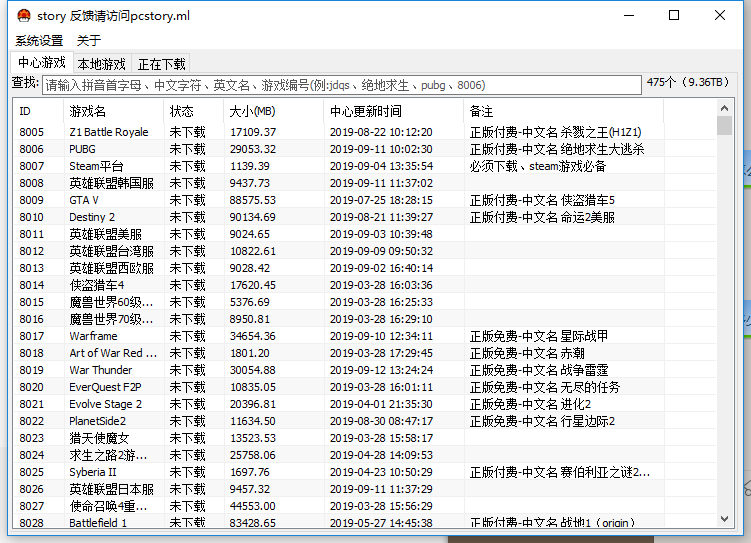Sort by the 备注 column header

[564, 112]
